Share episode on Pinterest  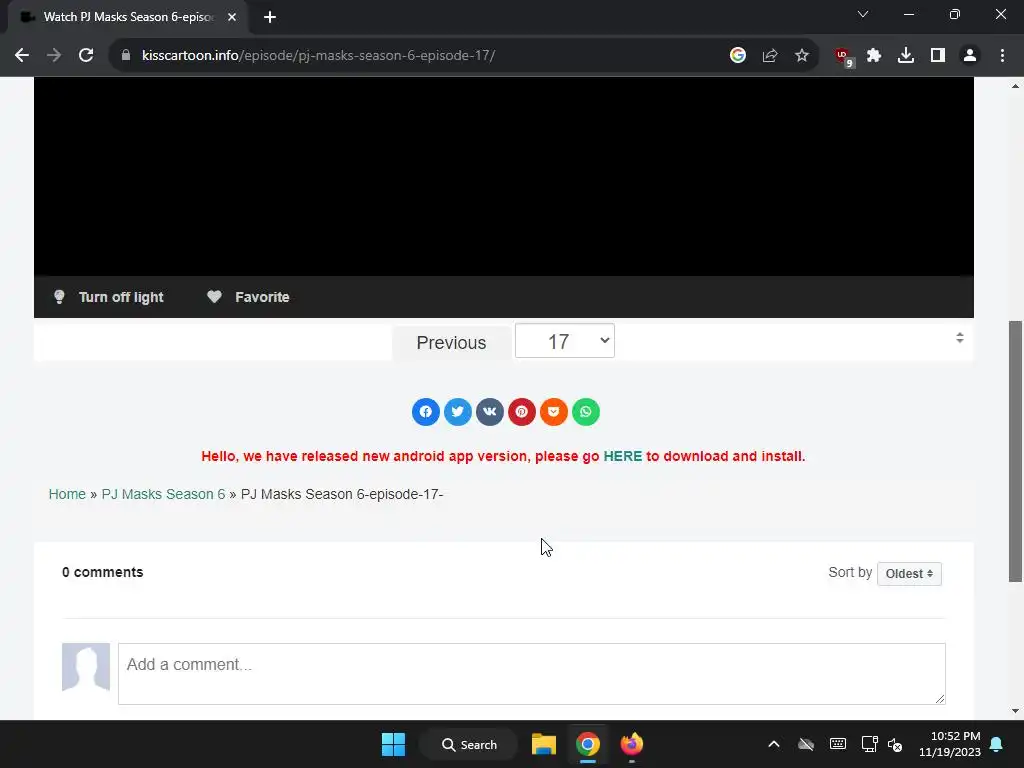pyautogui.click(x=521, y=412)
